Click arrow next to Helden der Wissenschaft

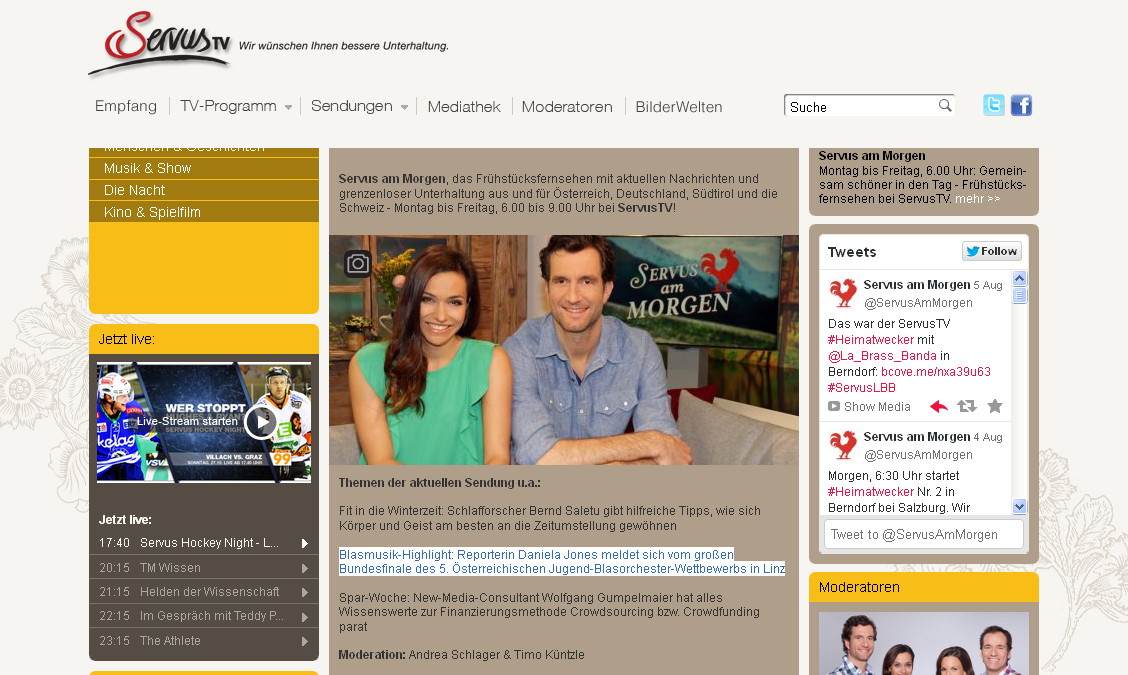click(305, 592)
